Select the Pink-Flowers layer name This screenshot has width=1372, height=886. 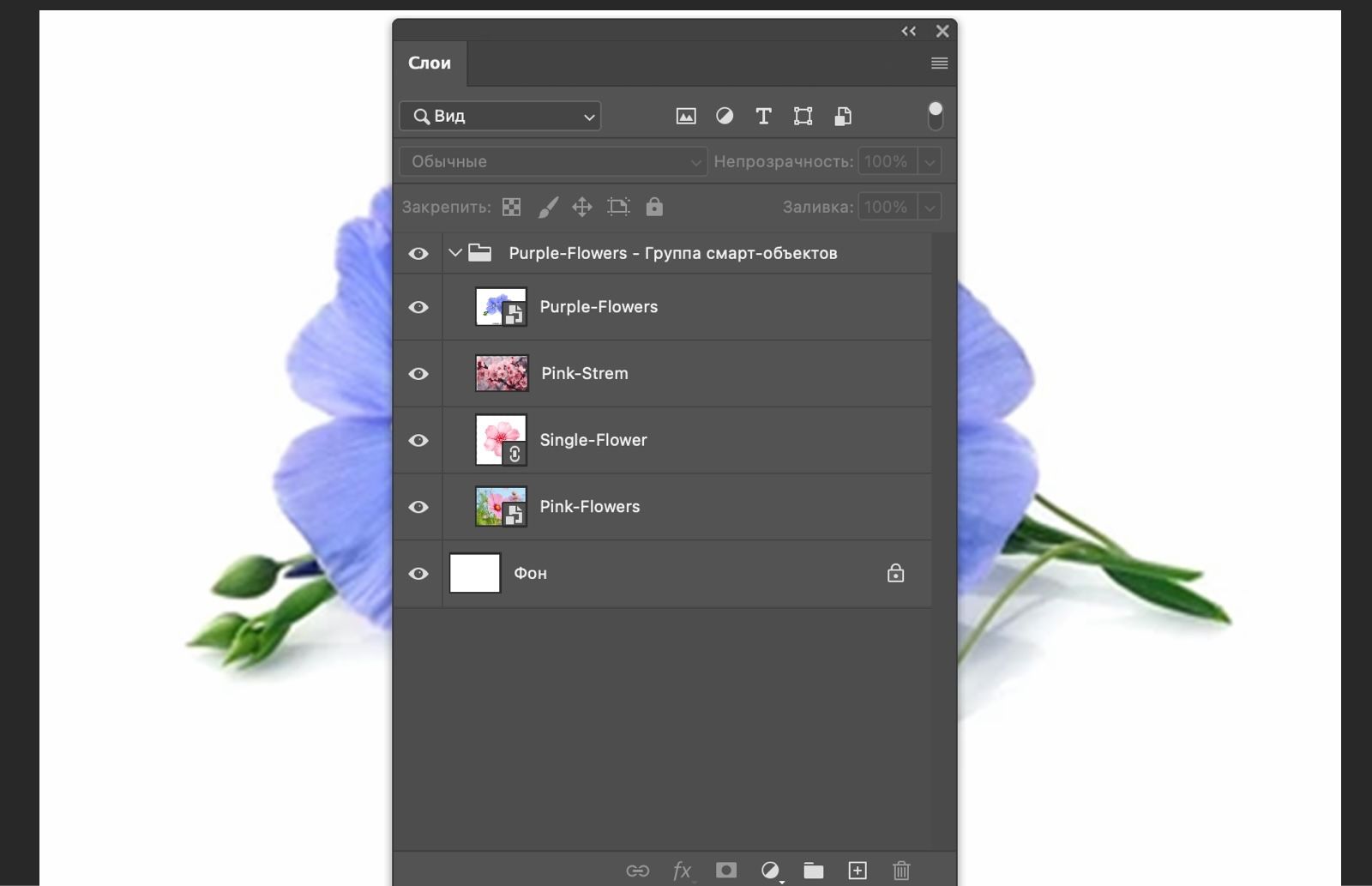point(590,506)
